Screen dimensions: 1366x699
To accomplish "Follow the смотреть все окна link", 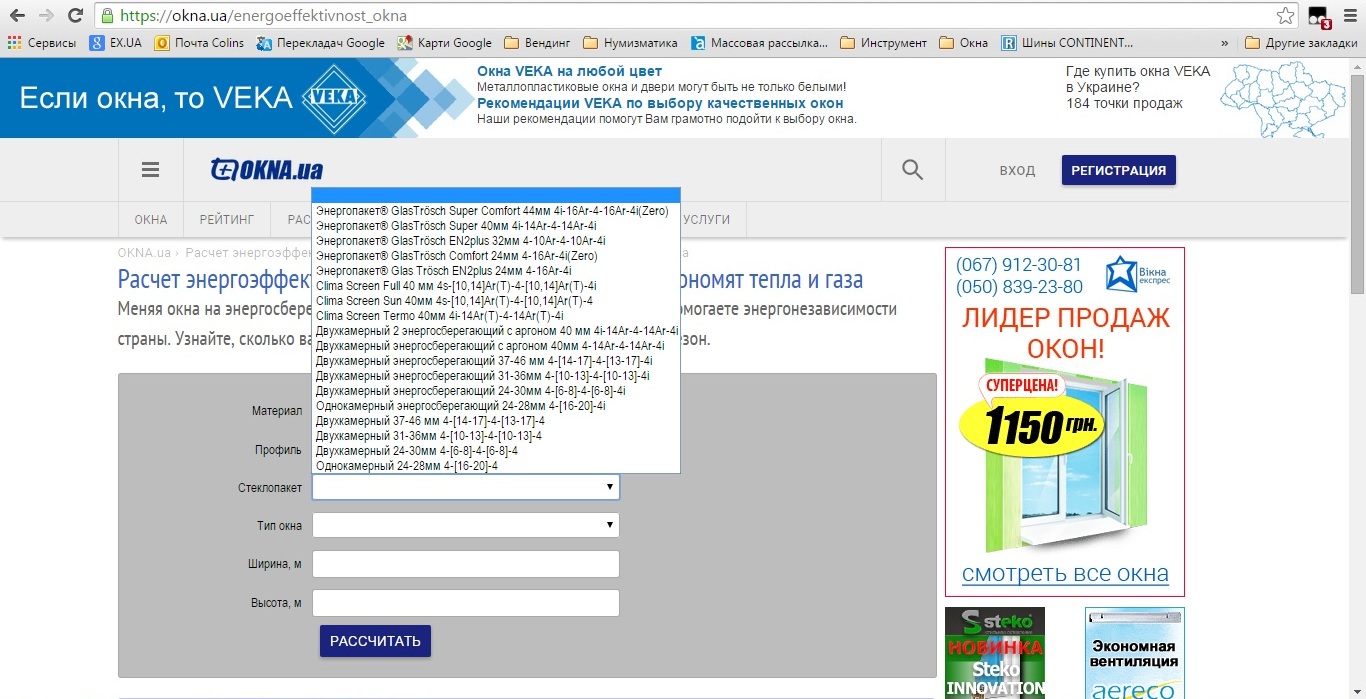I will pos(1065,574).
